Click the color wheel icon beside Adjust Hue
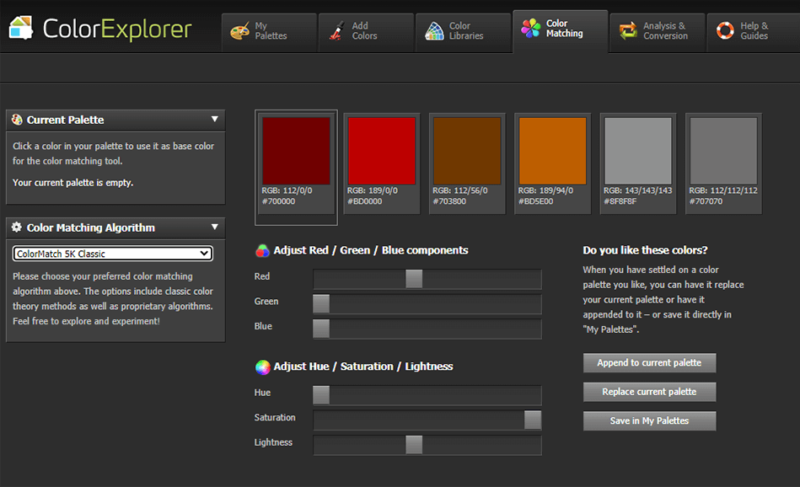The width and height of the screenshot is (800, 487). tap(262, 367)
